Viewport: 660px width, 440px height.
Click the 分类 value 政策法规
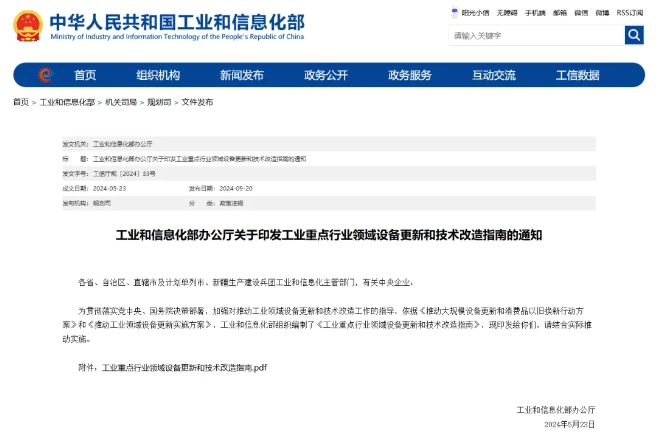[231, 203]
